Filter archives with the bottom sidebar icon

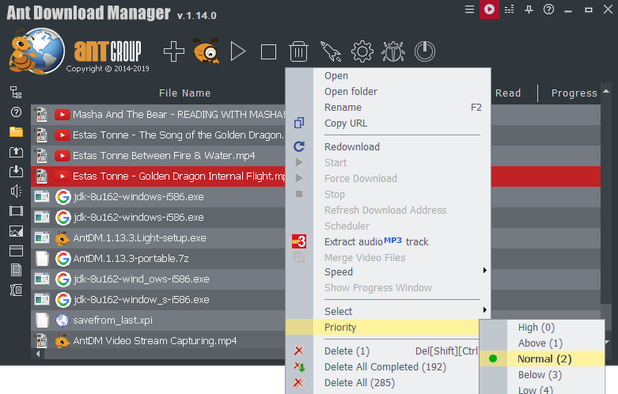click(x=16, y=290)
